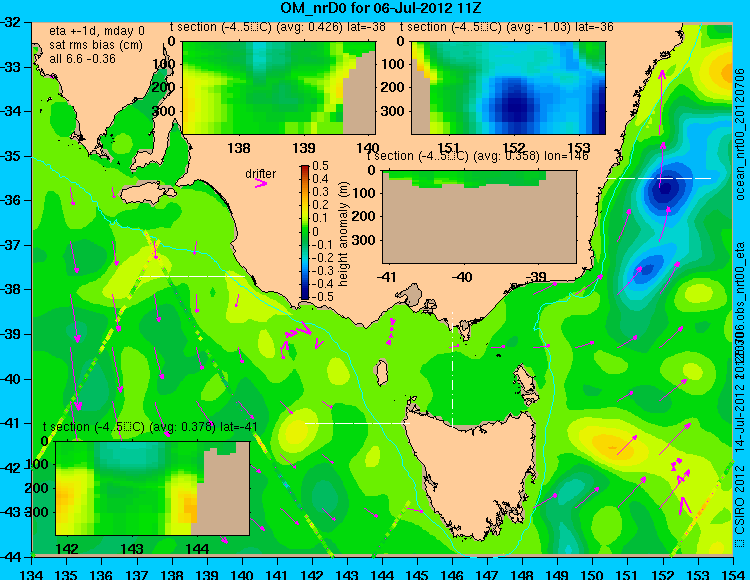
Task: Click the Tasmania landmass on the map
Action: coord(474,471)
